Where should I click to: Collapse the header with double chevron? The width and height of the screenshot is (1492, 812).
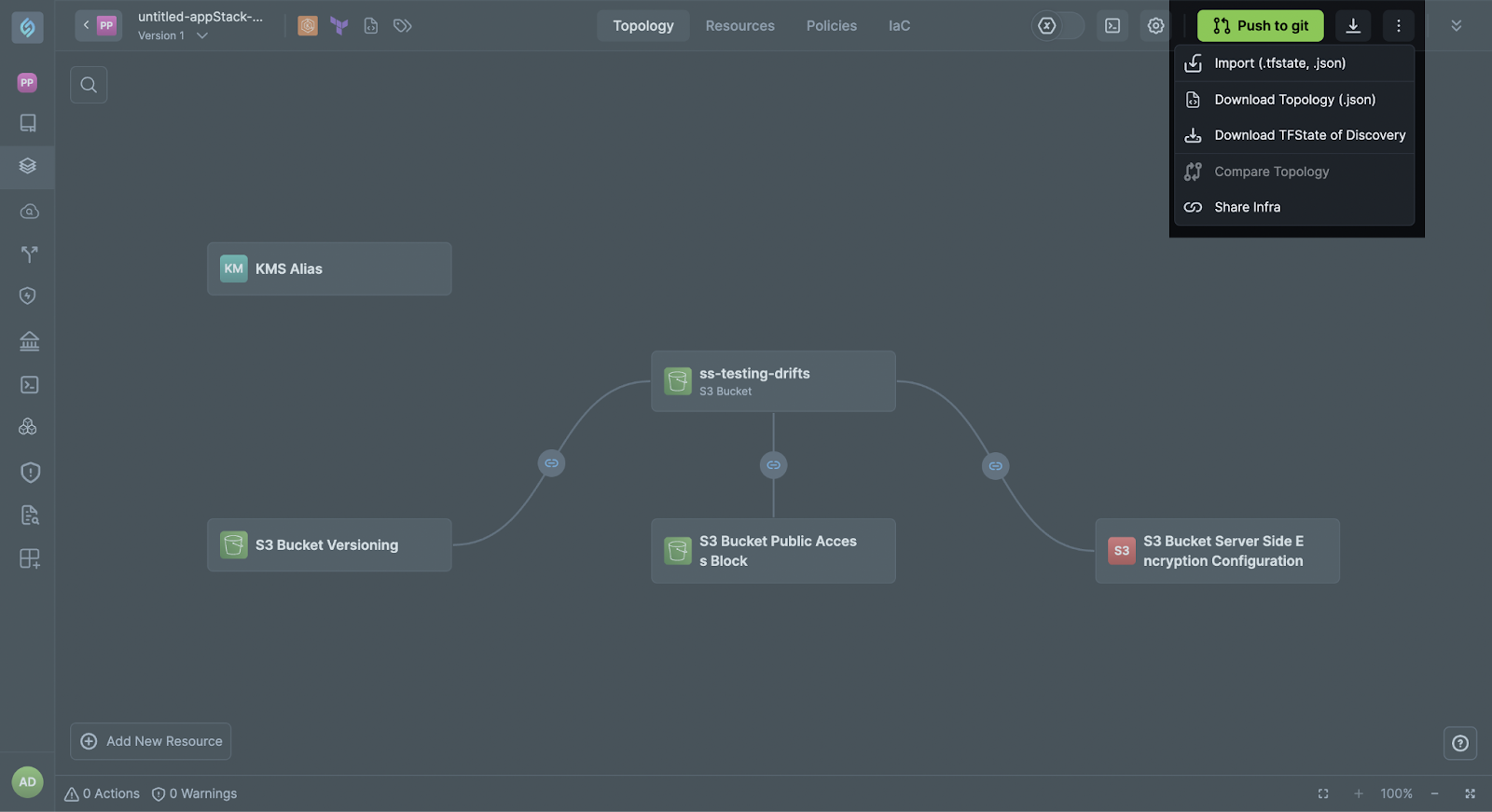(1456, 26)
